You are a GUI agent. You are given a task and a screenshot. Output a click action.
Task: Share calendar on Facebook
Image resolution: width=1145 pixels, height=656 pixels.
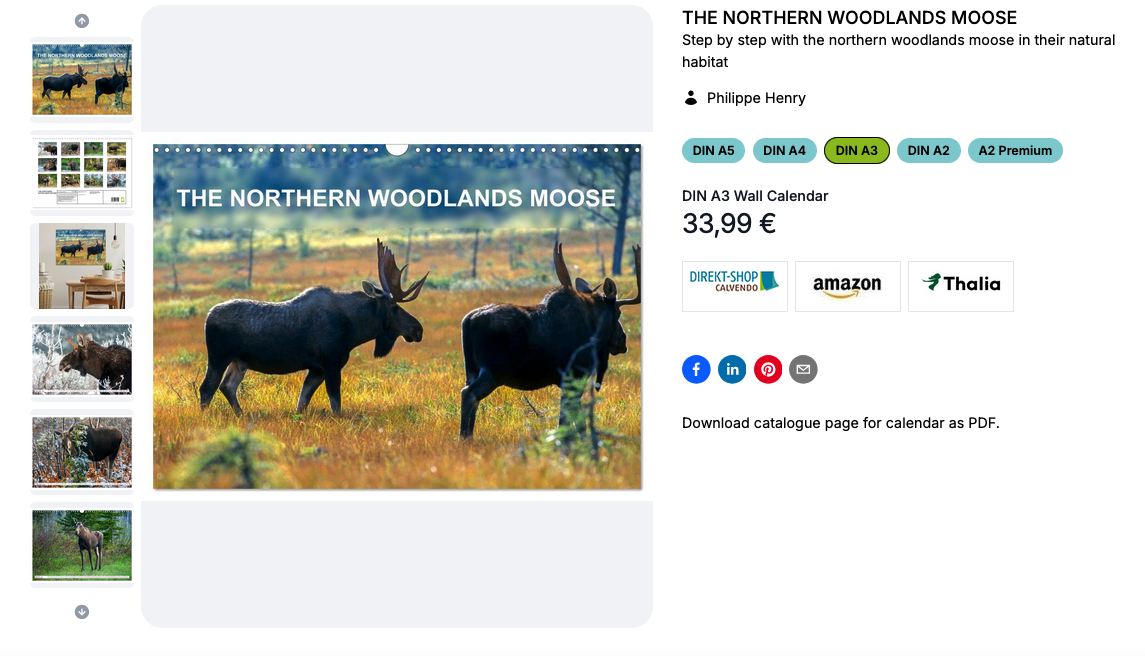click(x=696, y=370)
